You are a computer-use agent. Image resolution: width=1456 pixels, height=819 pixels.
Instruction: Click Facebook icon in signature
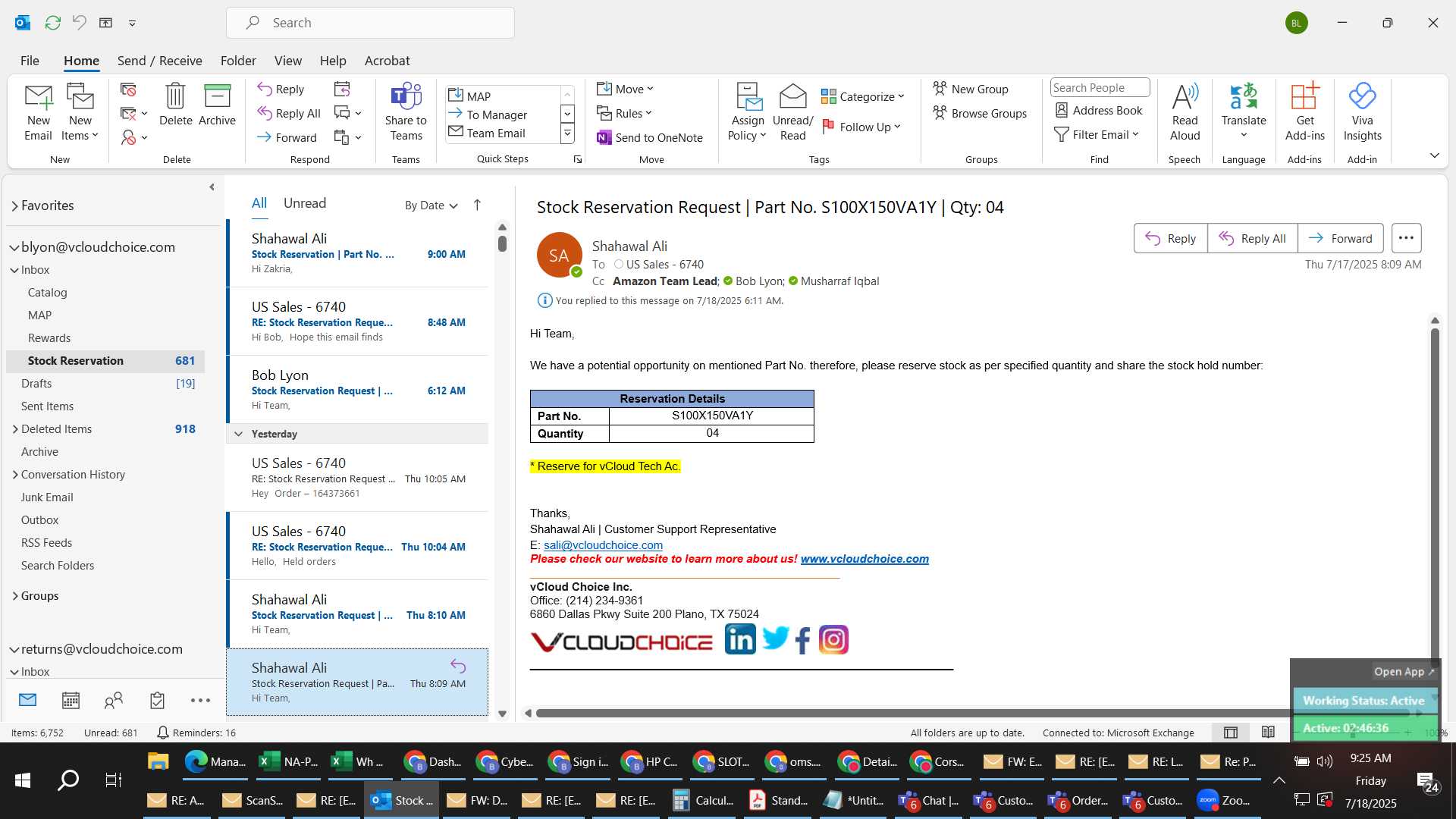[x=803, y=641]
